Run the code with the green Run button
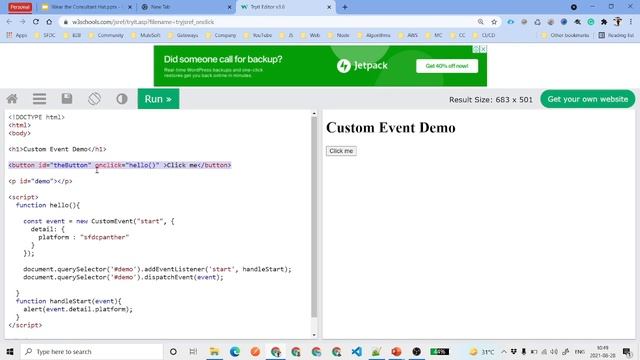 158,99
